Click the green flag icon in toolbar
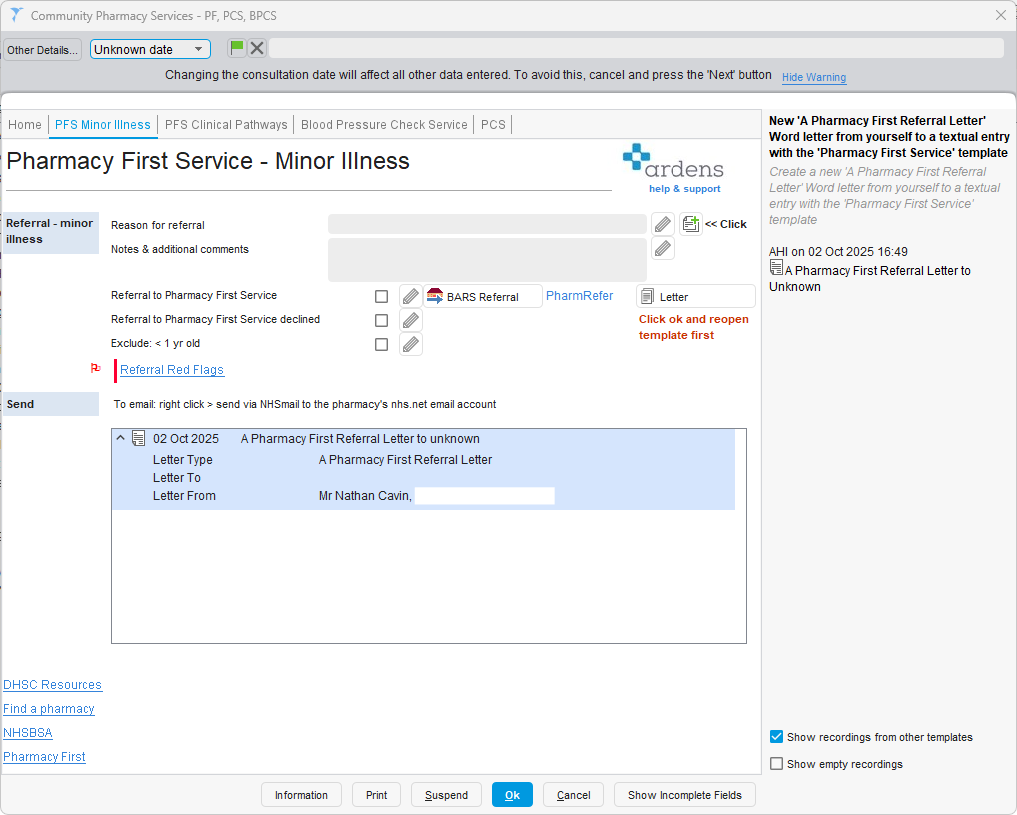The image size is (1017, 815). (237, 48)
